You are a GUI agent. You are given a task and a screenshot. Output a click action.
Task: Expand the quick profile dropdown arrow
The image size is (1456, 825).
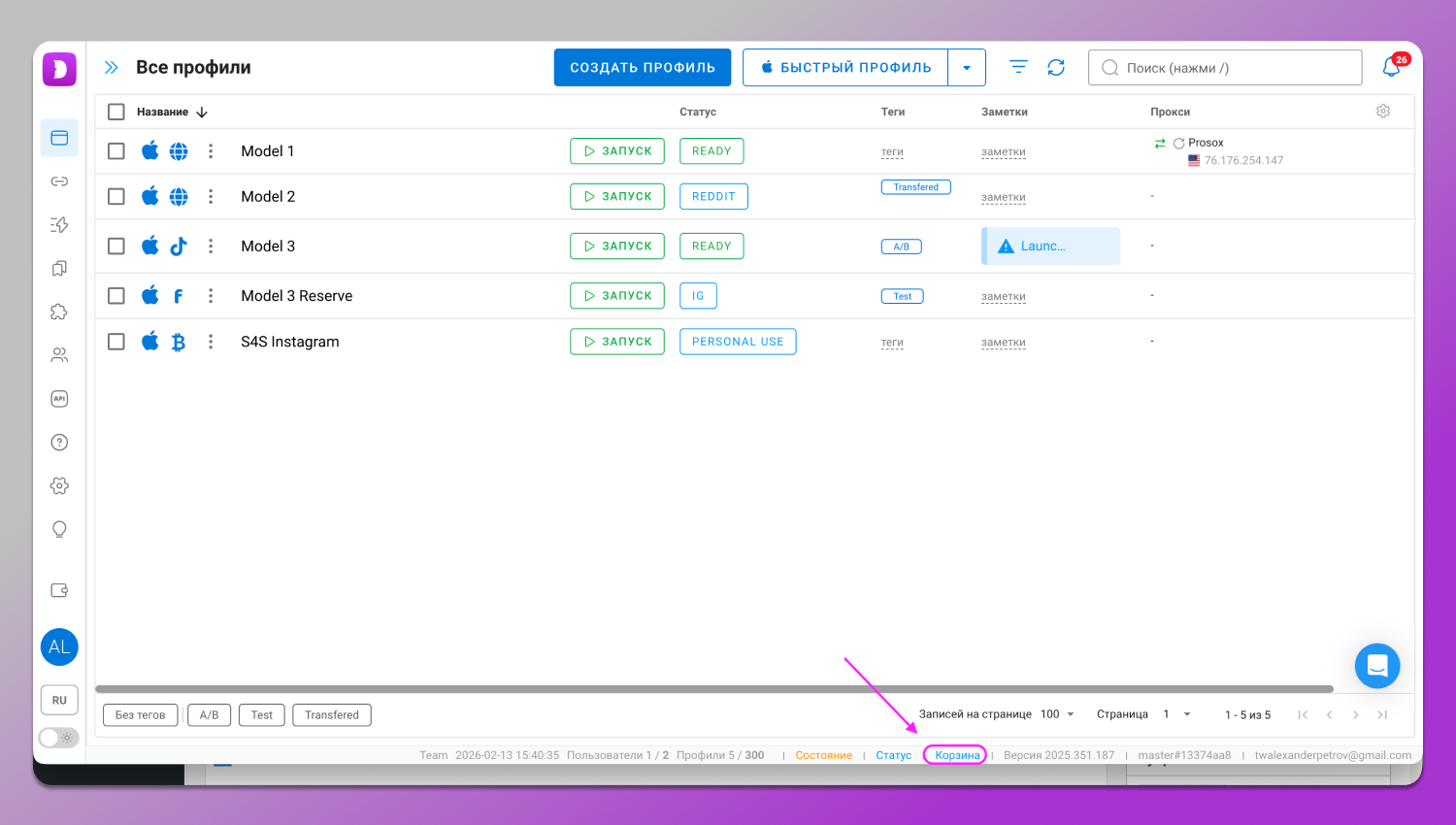tap(967, 68)
